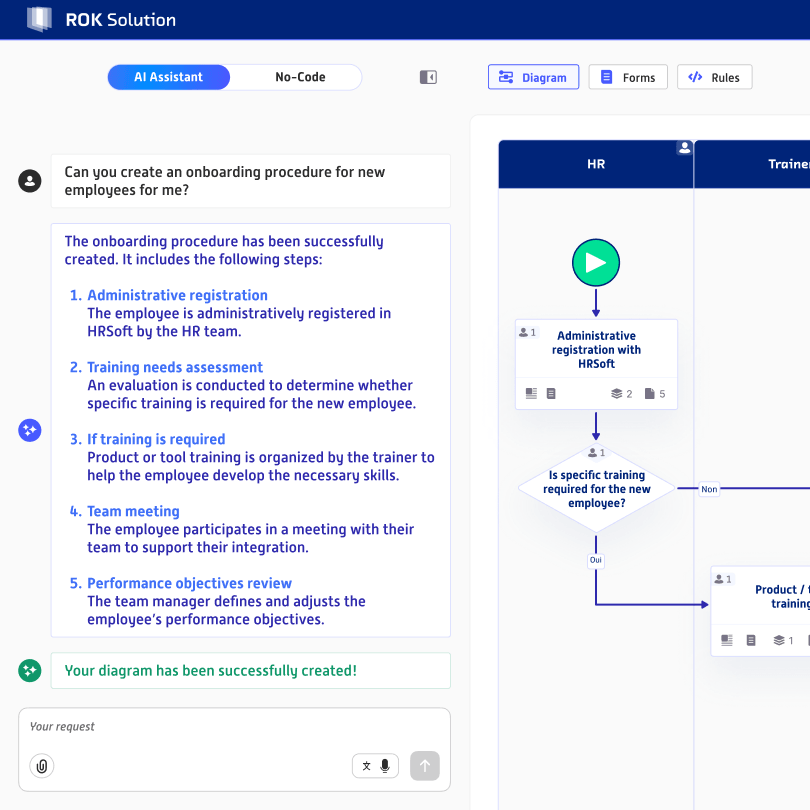This screenshot has width=810, height=810.
Task: Click the Diagram view button
Action: pos(533,77)
